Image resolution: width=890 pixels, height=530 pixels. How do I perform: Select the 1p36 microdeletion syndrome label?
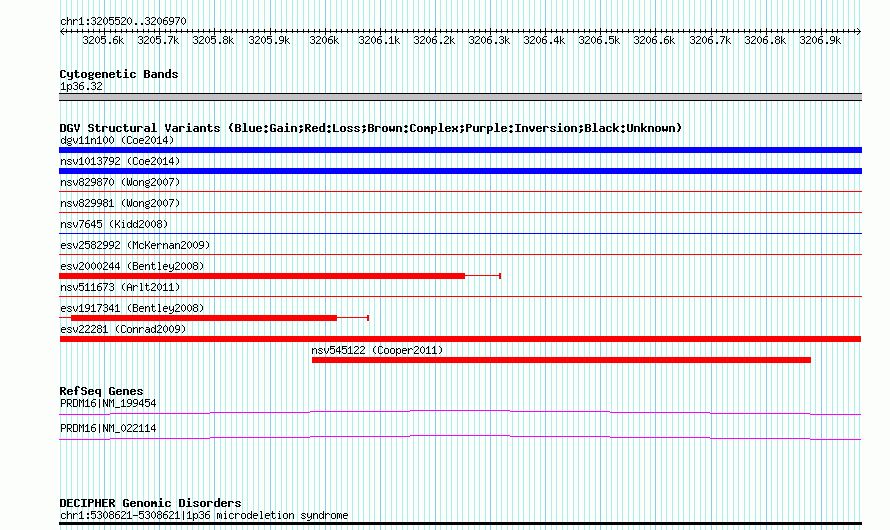click(x=204, y=515)
